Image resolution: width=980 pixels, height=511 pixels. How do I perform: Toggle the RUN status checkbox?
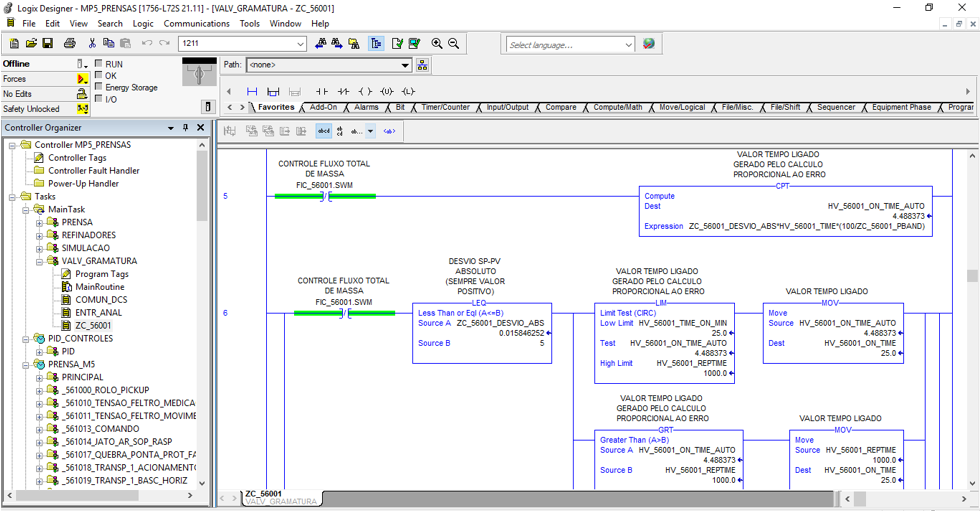[98, 63]
